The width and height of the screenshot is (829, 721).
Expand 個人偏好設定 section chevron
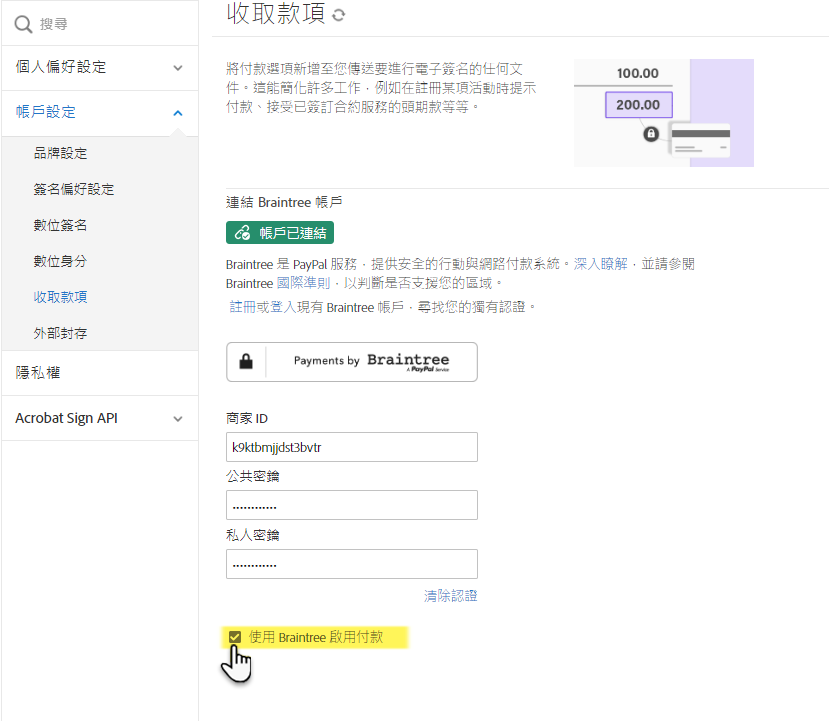pyautogui.click(x=178, y=68)
